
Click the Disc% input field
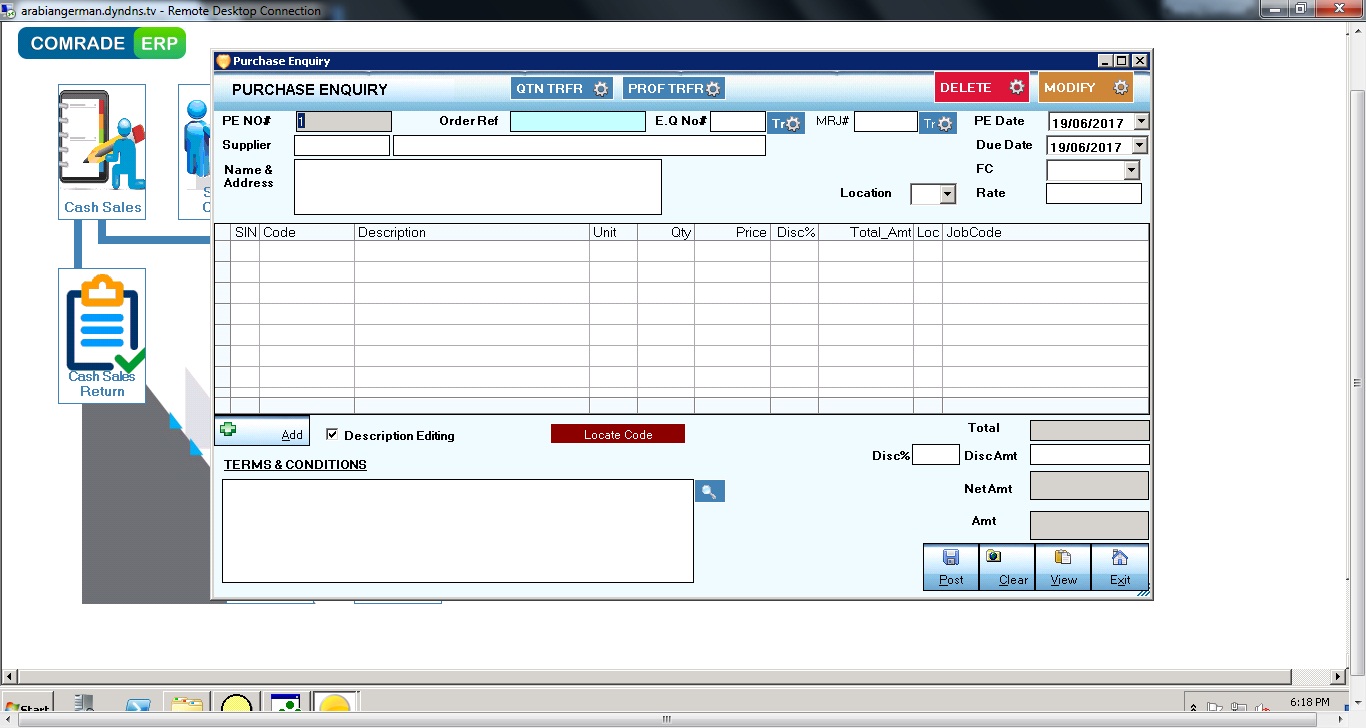coord(936,454)
